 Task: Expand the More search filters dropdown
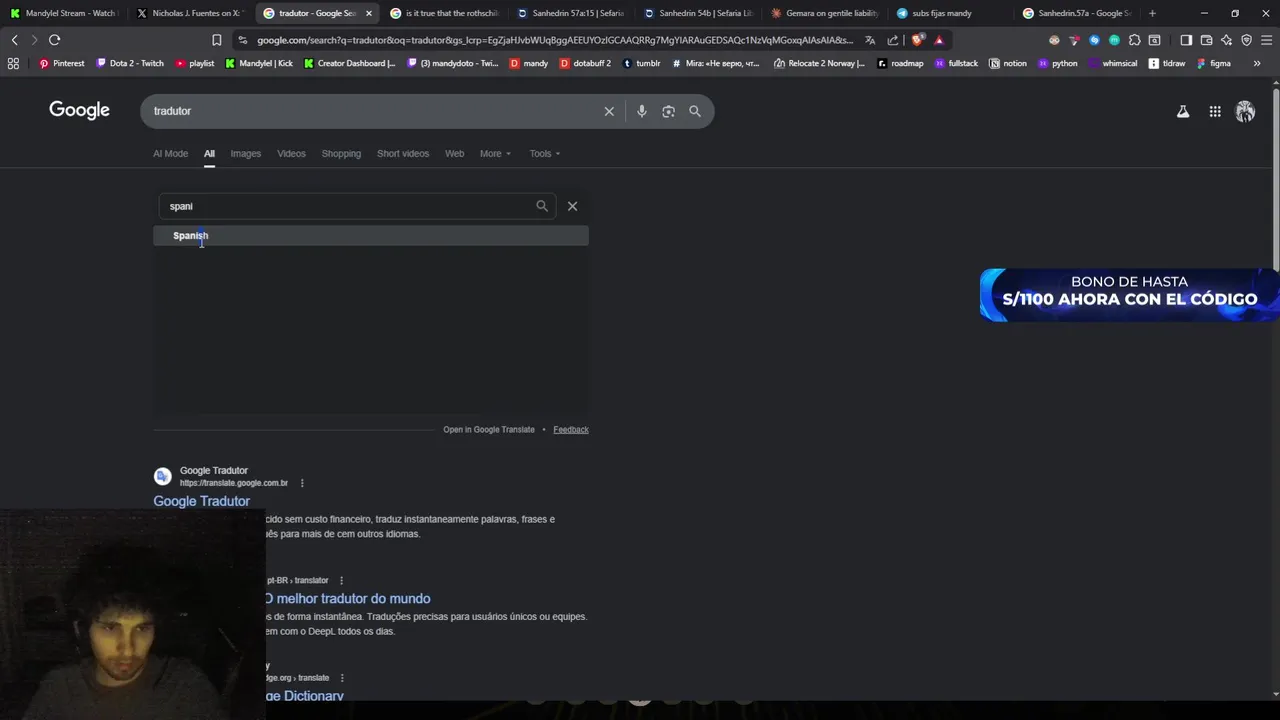[x=495, y=154]
